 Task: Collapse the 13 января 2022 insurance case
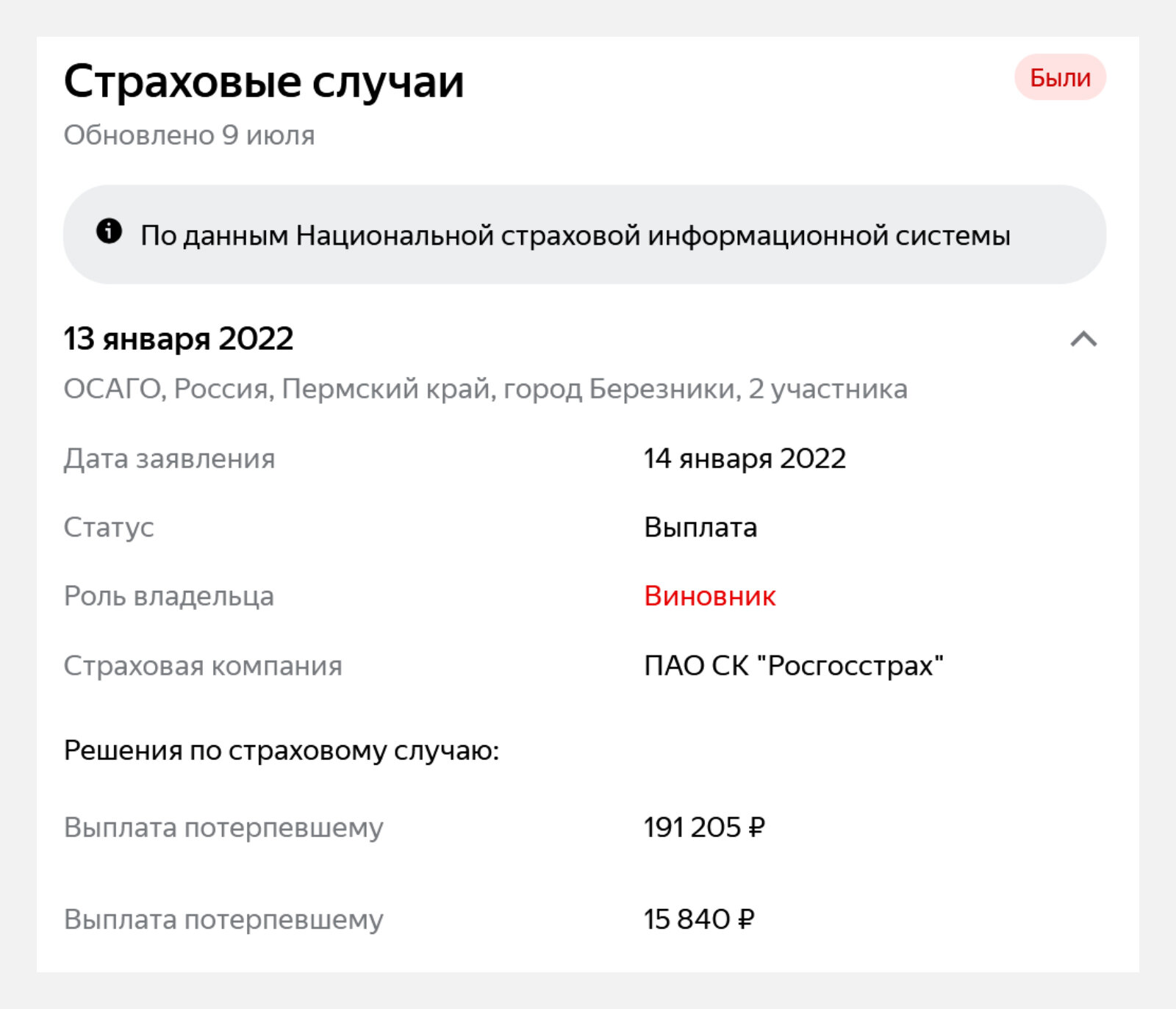pyautogui.click(x=1083, y=339)
